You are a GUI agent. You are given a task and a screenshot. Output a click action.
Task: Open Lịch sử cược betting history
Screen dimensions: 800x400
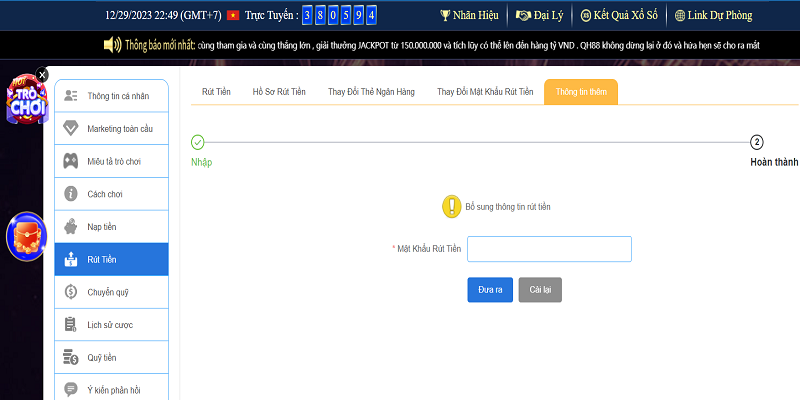[x=111, y=325]
